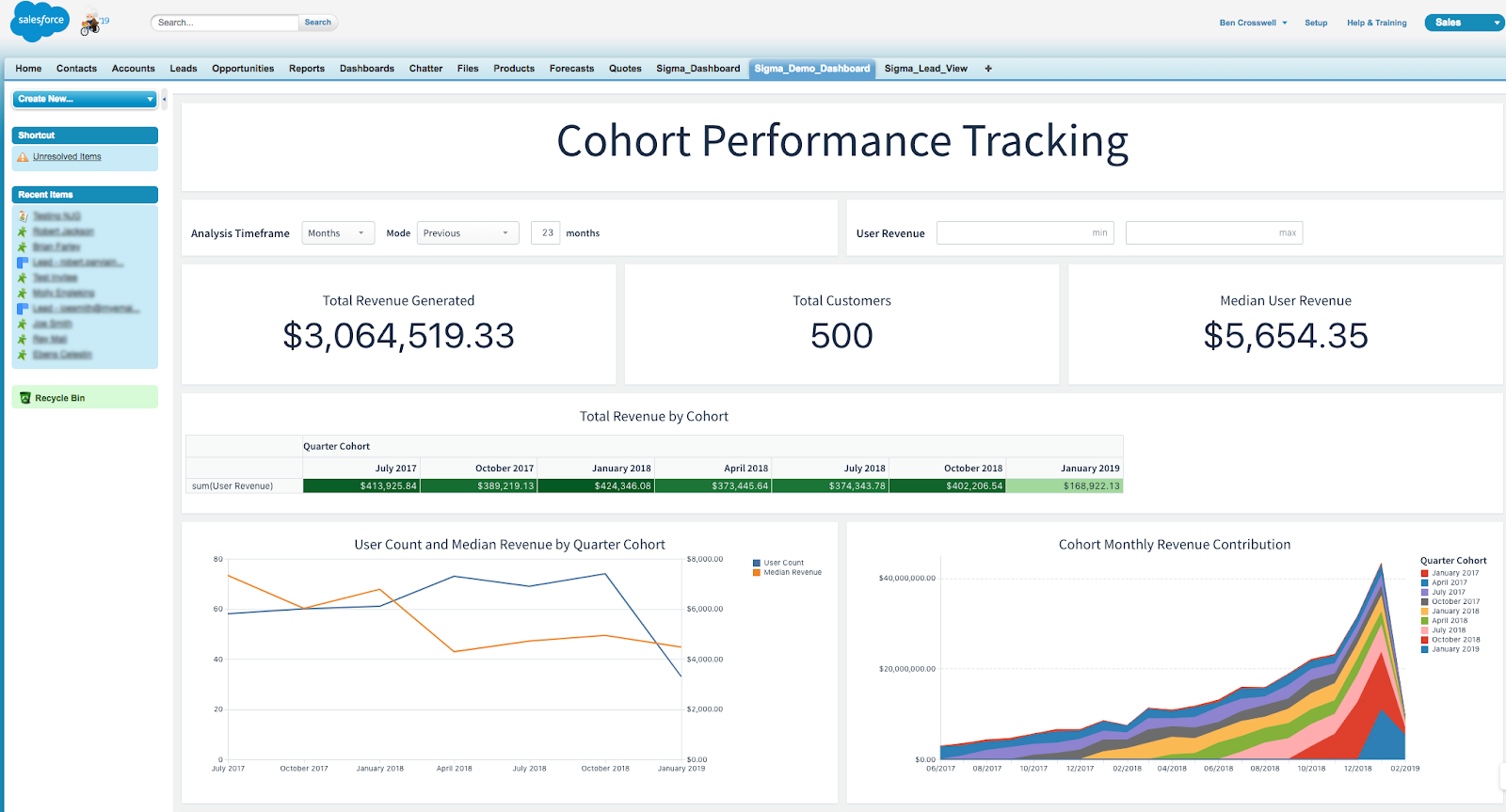
Task: Select the $413,925.84 revenue cell
Action: [x=361, y=486]
